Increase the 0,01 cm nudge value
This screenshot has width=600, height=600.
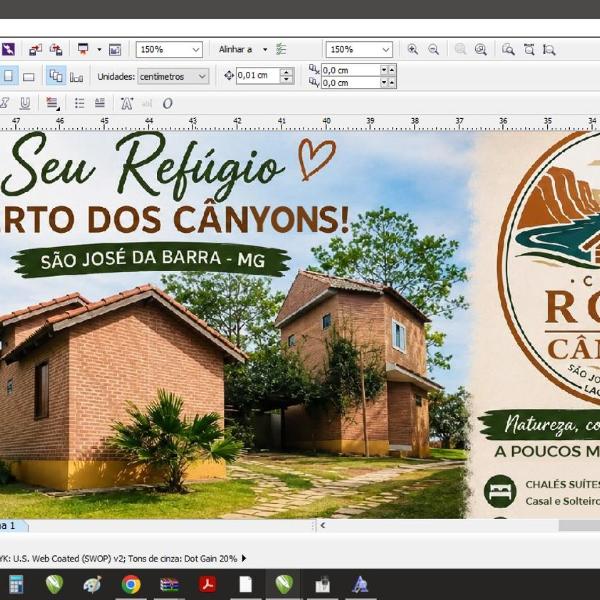[286, 72]
